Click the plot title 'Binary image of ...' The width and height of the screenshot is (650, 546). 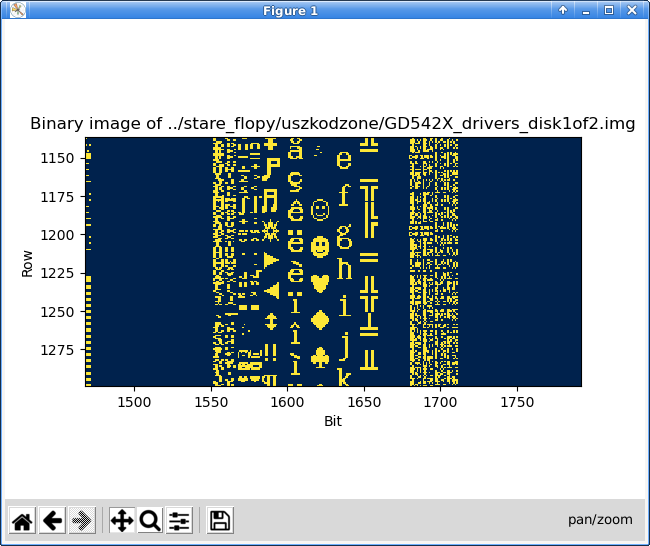tap(332, 124)
